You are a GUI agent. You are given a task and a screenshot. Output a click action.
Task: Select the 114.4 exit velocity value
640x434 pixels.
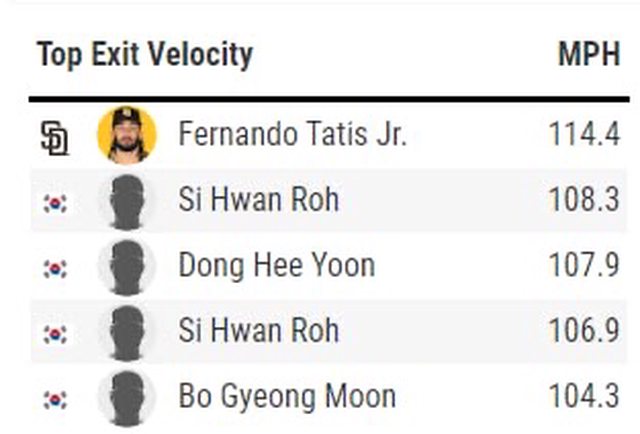pyautogui.click(x=584, y=135)
